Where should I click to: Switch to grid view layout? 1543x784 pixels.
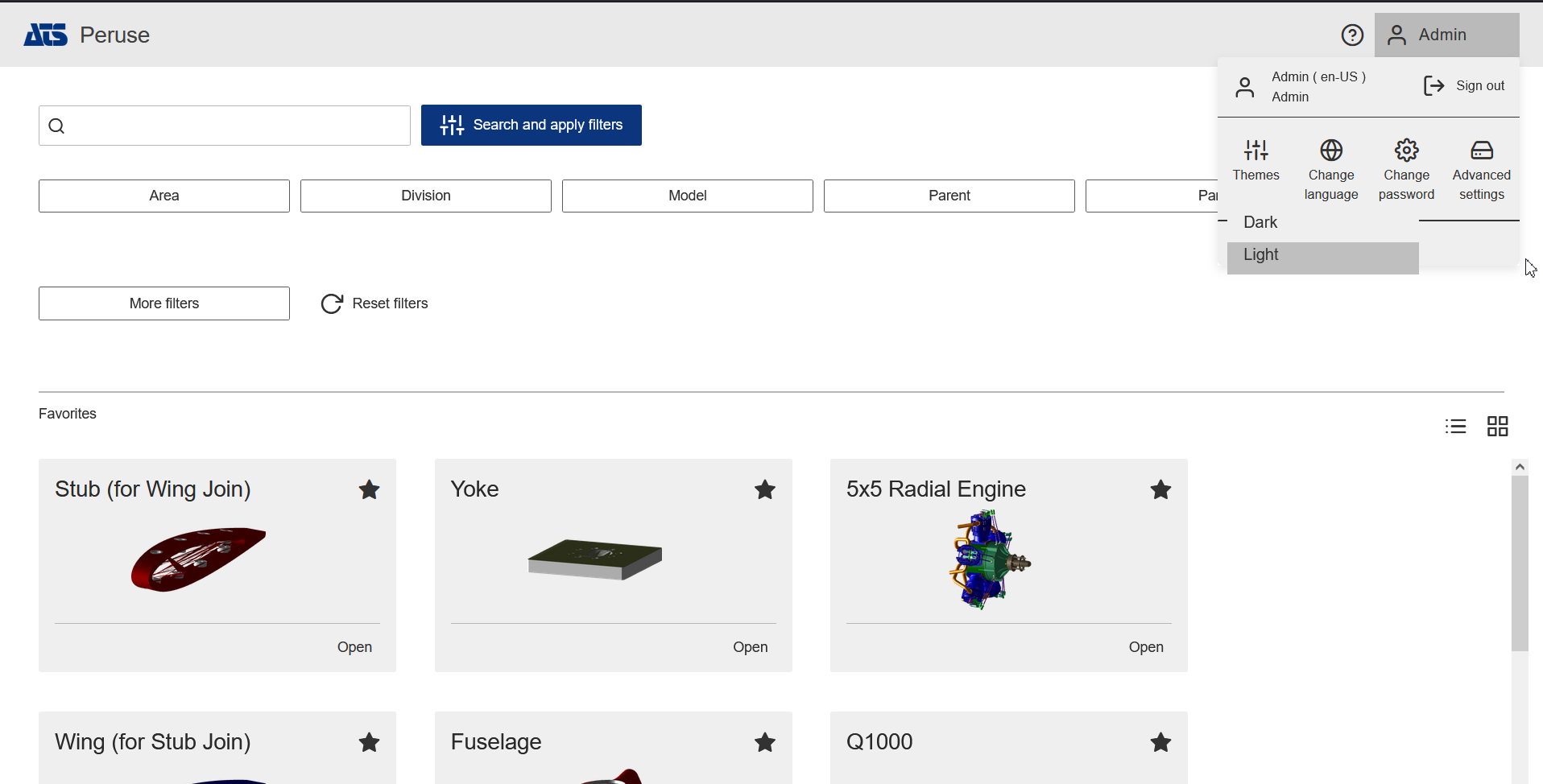pos(1497,427)
